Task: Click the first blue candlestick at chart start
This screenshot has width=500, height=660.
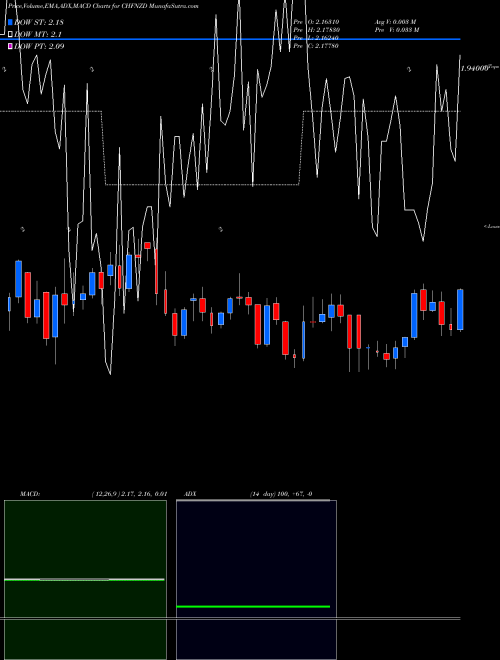Action: coord(9,304)
